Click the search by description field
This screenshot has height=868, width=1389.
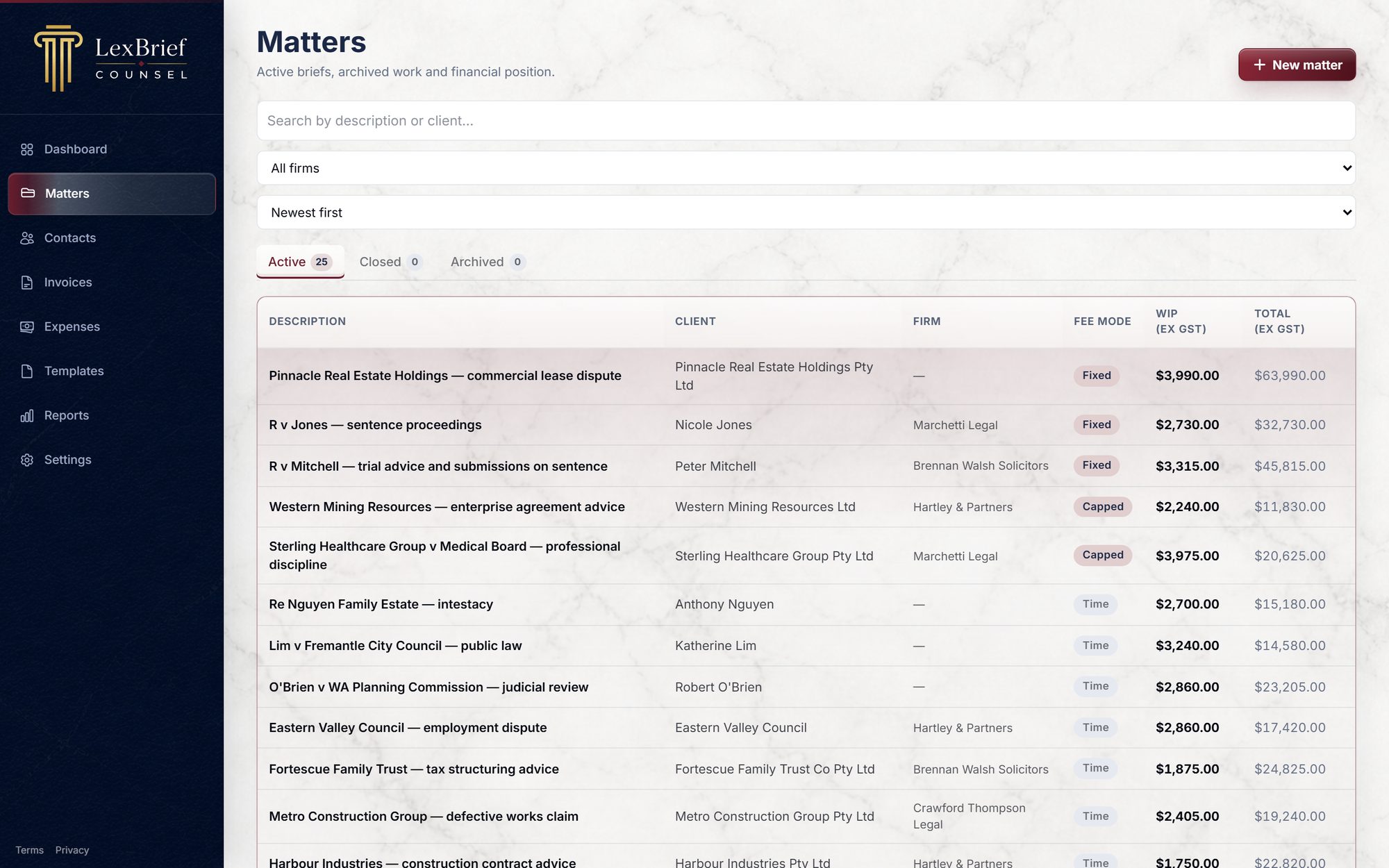pos(806,121)
